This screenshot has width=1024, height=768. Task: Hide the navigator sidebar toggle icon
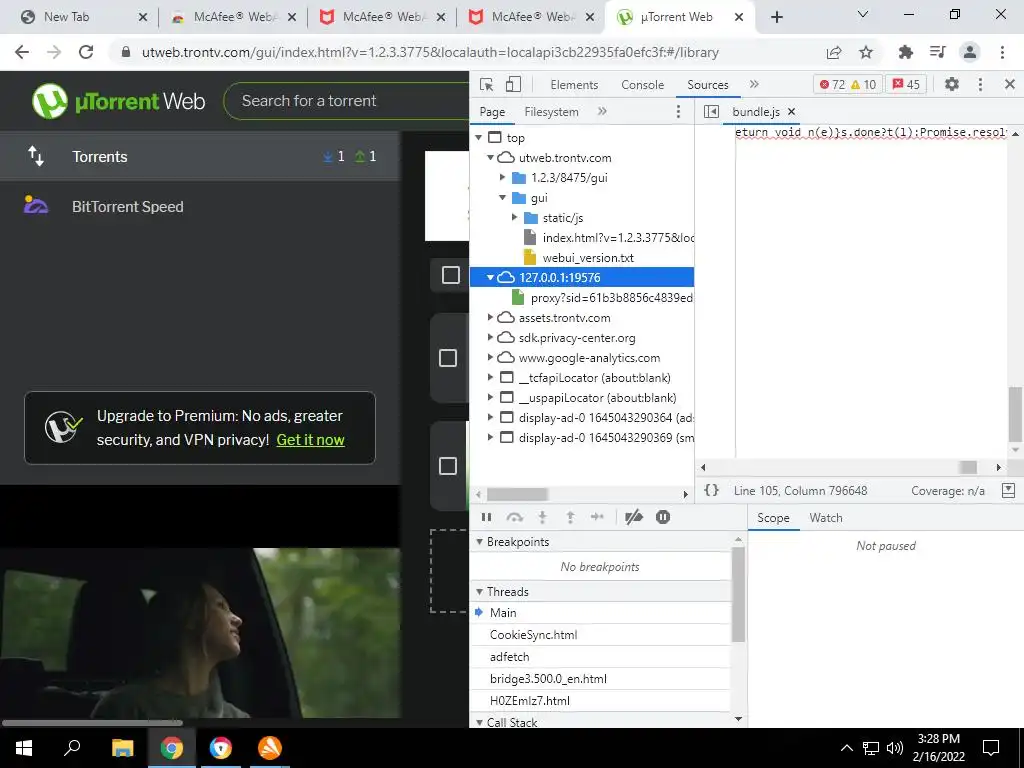coord(711,112)
